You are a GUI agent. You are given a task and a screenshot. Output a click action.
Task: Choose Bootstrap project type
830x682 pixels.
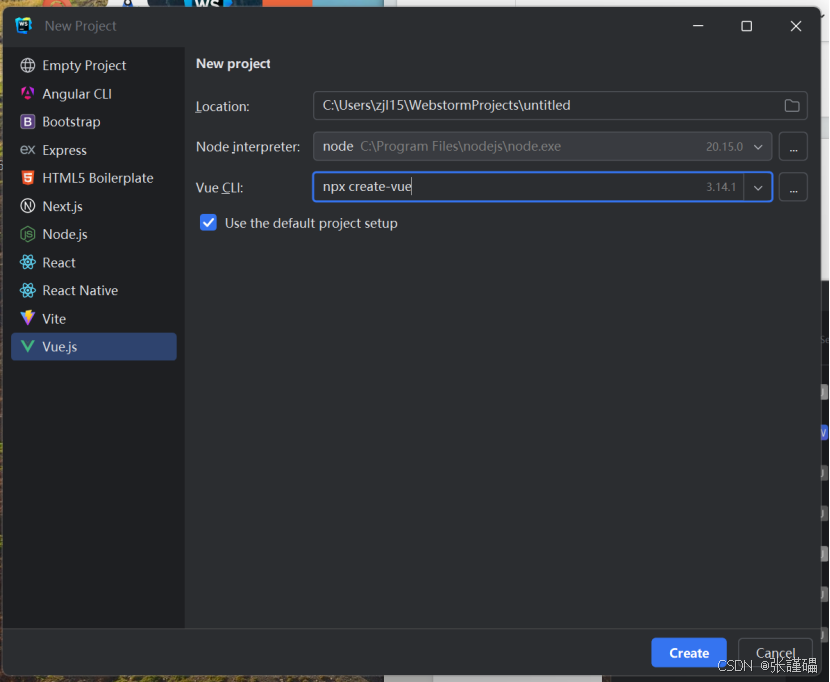[x=94, y=122]
